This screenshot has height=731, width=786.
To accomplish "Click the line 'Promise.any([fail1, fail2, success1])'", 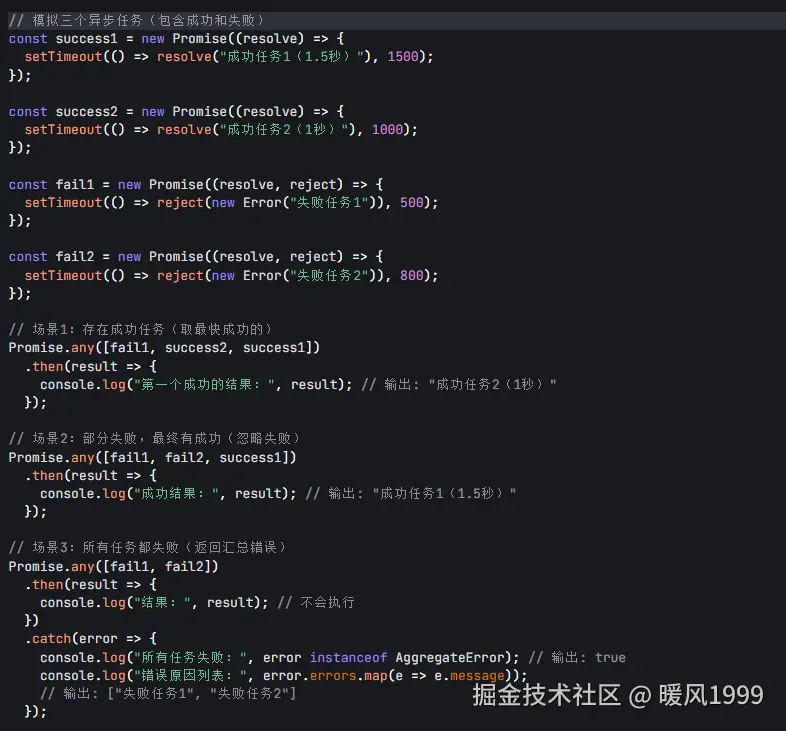I will [x=152, y=457].
